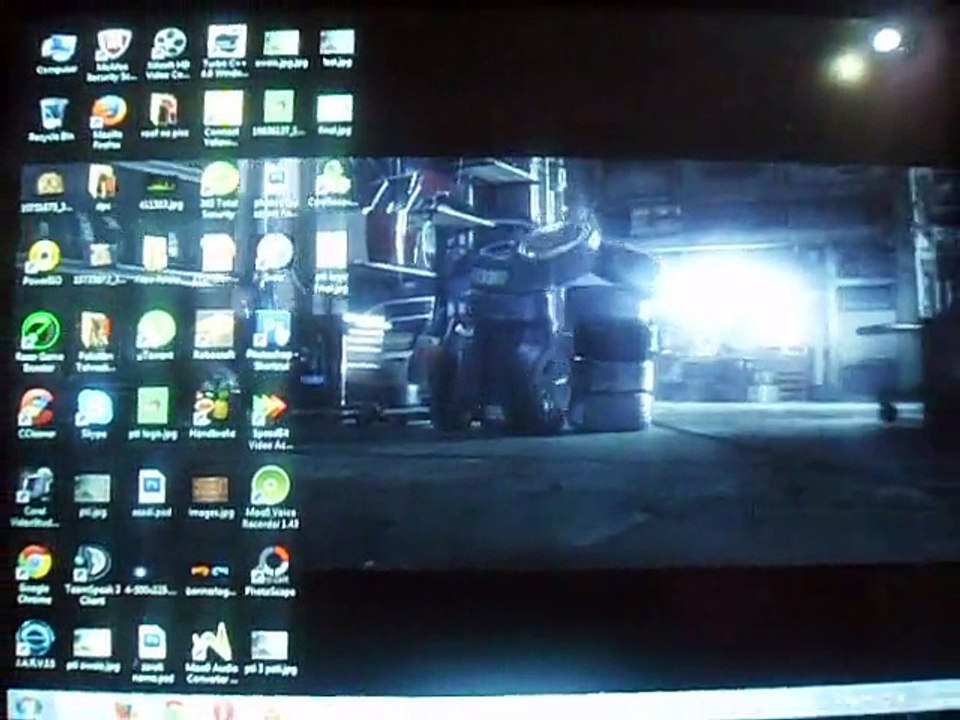The height and width of the screenshot is (720, 960).
Task: Select images.jpg desktop file
Action: [211, 497]
